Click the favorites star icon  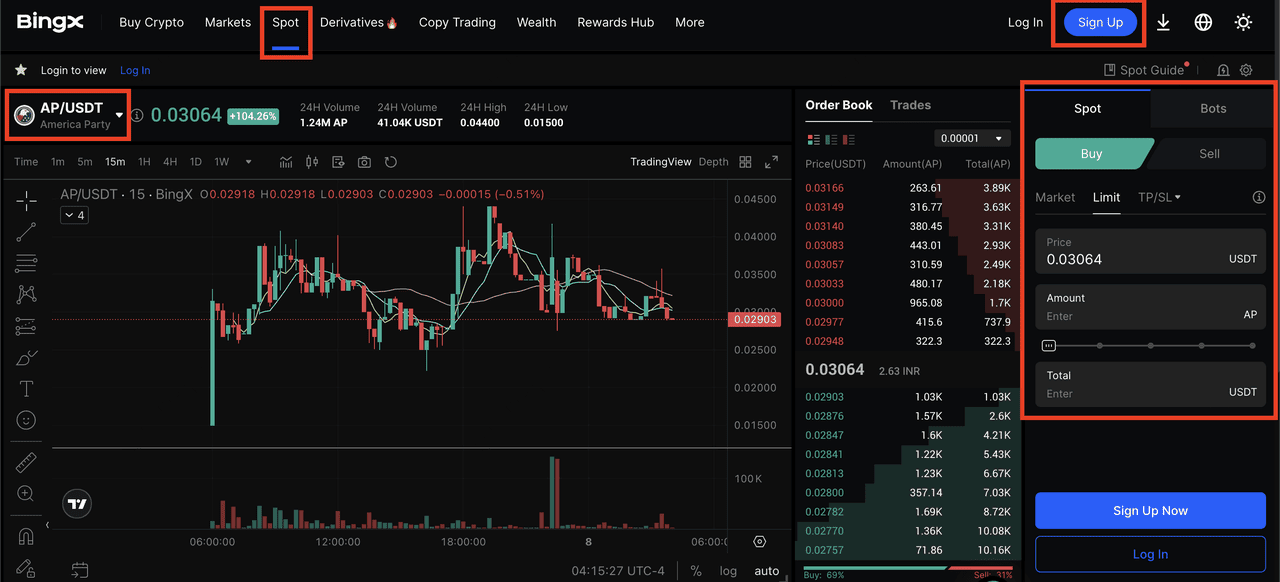[x=21, y=70]
